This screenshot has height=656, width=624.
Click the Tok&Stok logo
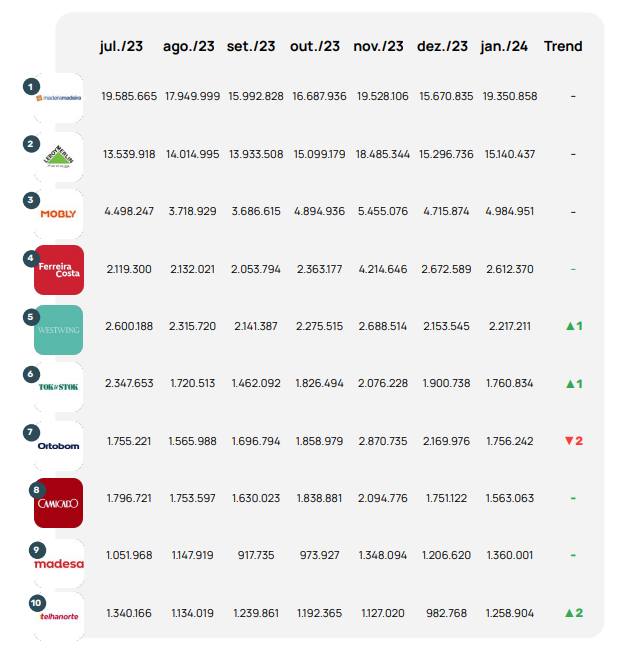[x=59, y=386]
